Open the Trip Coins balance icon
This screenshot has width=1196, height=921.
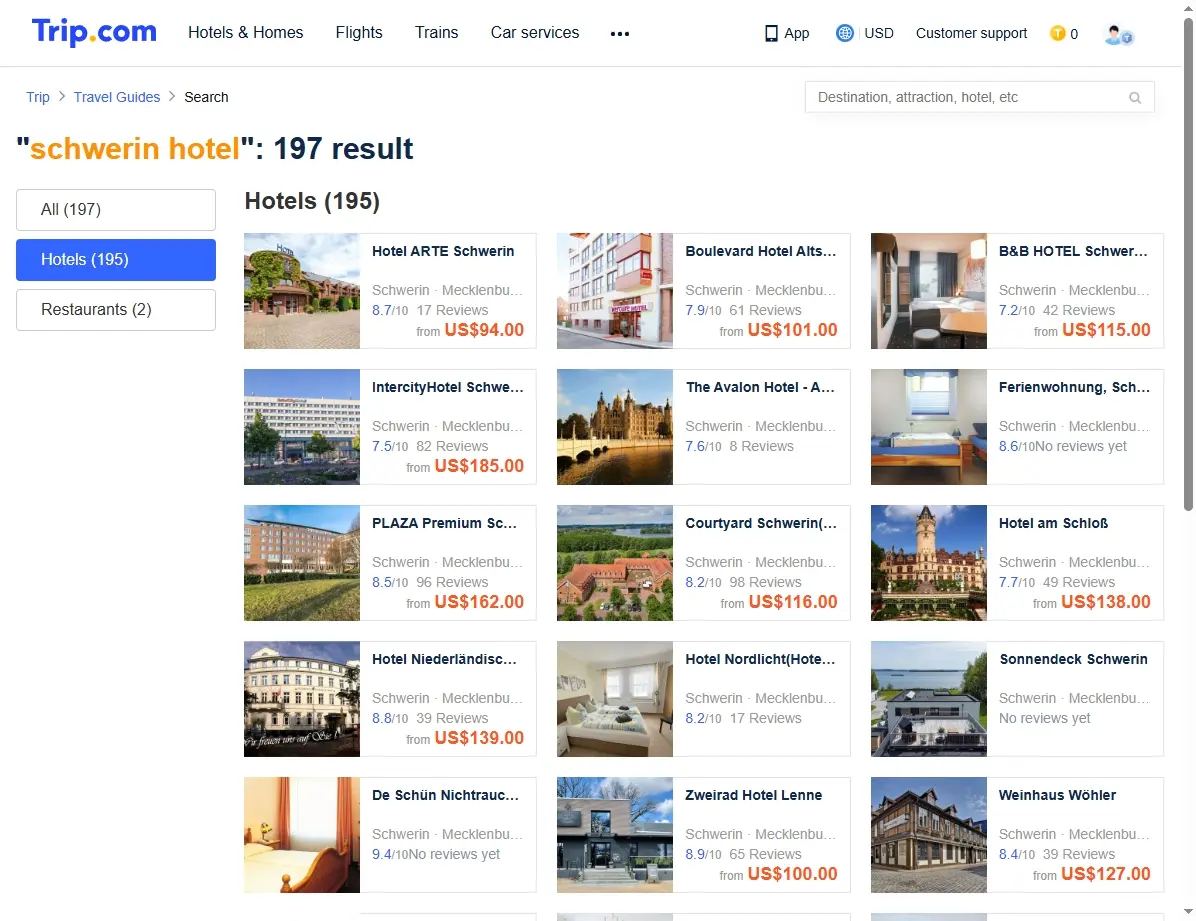click(x=1057, y=33)
